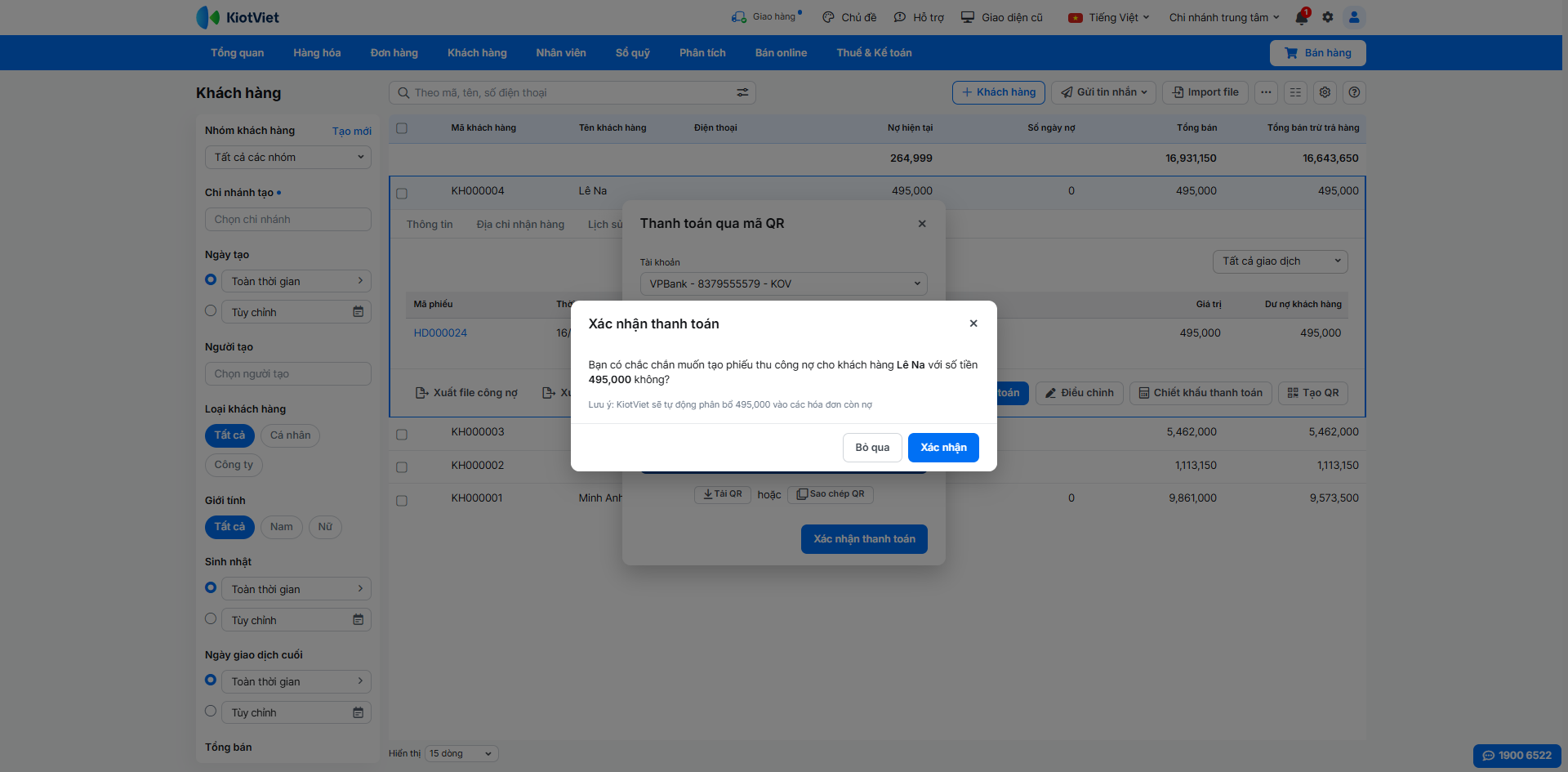Toggle the select-all customers checkbox
The height and width of the screenshot is (772, 1568).
(x=402, y=128)
